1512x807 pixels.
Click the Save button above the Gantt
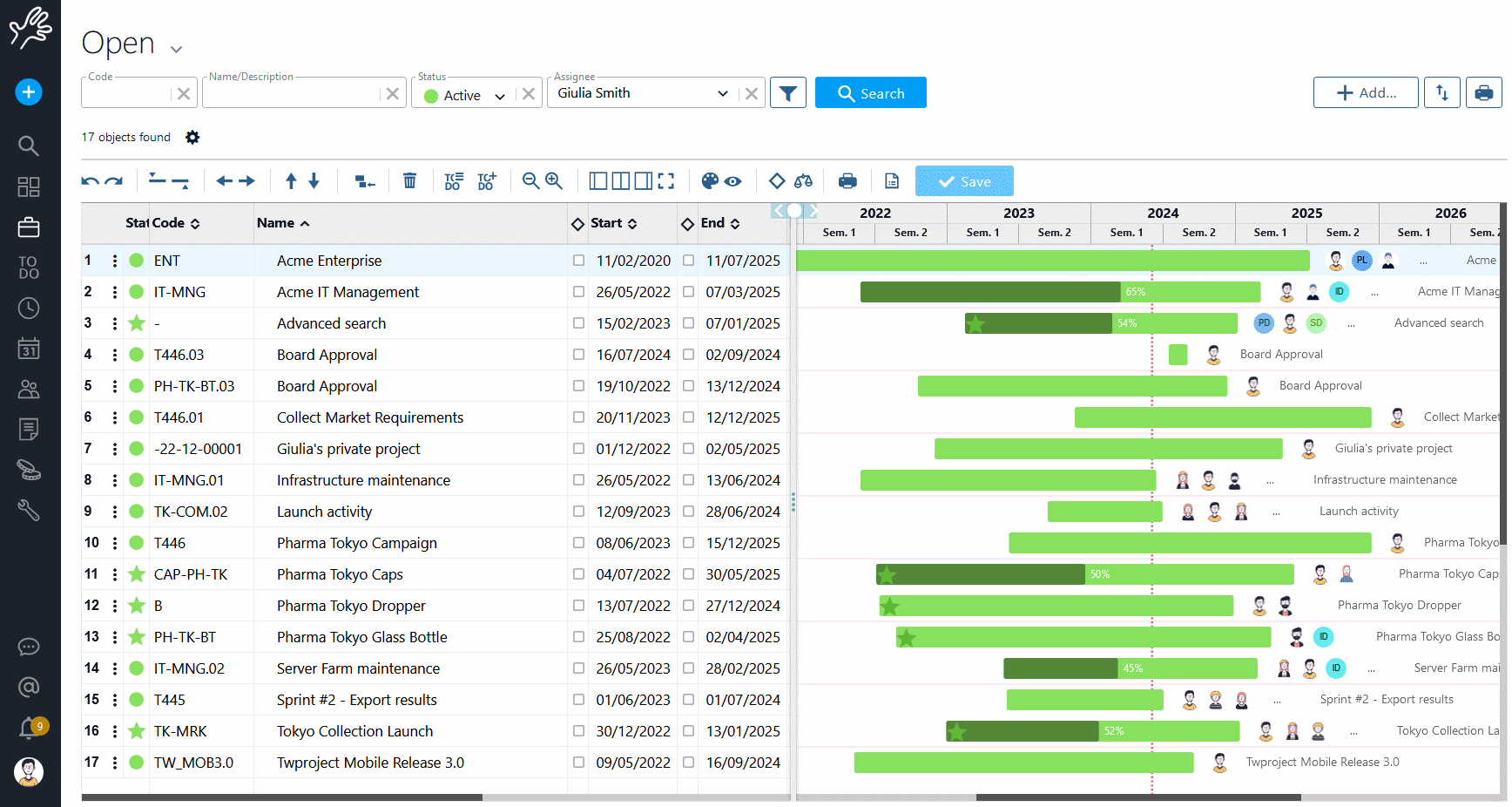(964, 180)
